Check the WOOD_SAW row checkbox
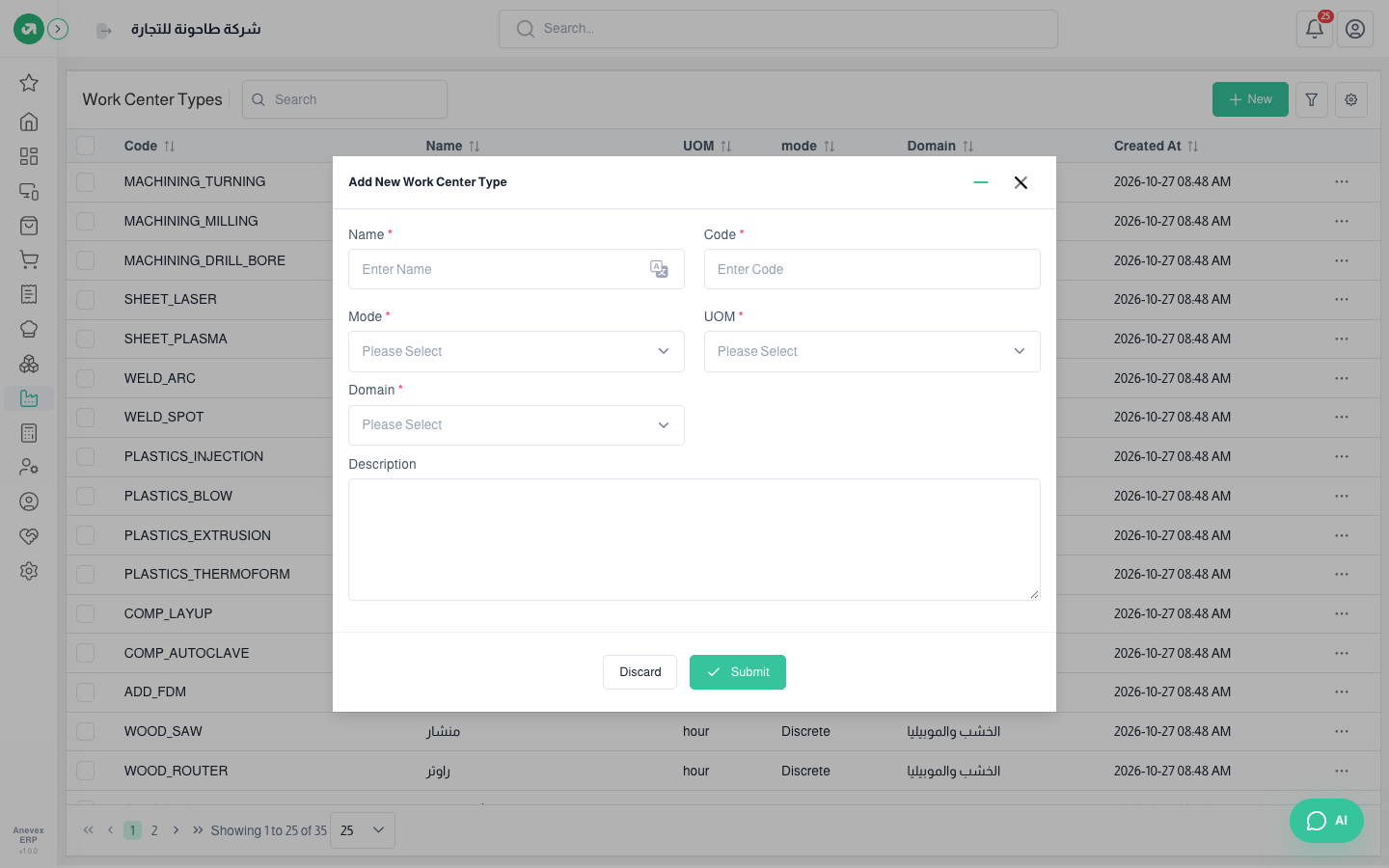 pyautogui.click(x=86, y=731)
